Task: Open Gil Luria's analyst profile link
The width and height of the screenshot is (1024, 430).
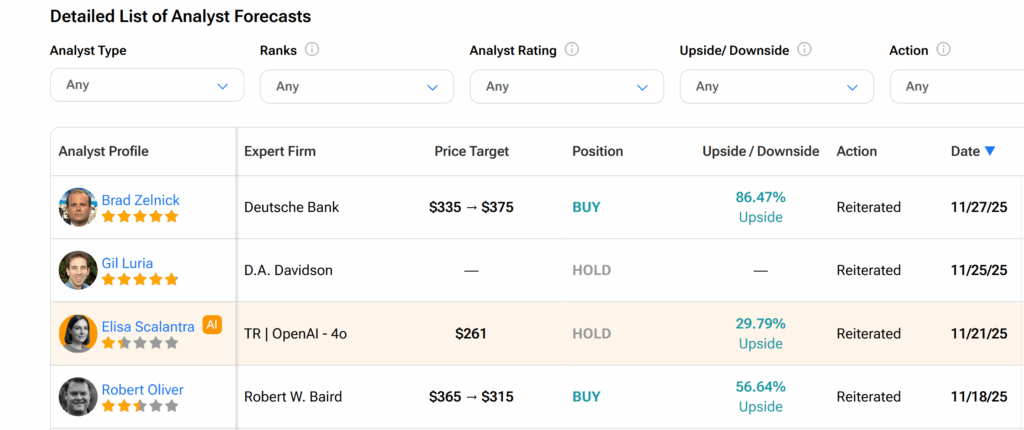Action: [127, 263]
